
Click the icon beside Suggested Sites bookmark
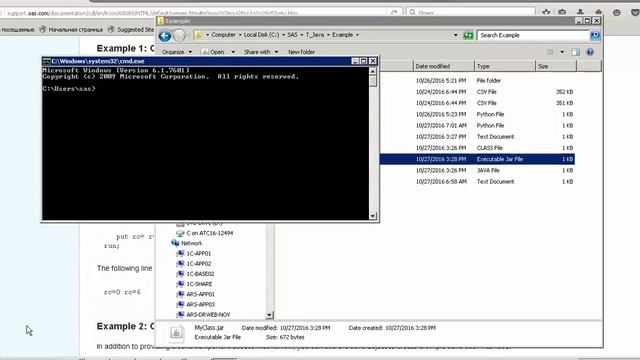pyautogui.click(x=111, y=29)
